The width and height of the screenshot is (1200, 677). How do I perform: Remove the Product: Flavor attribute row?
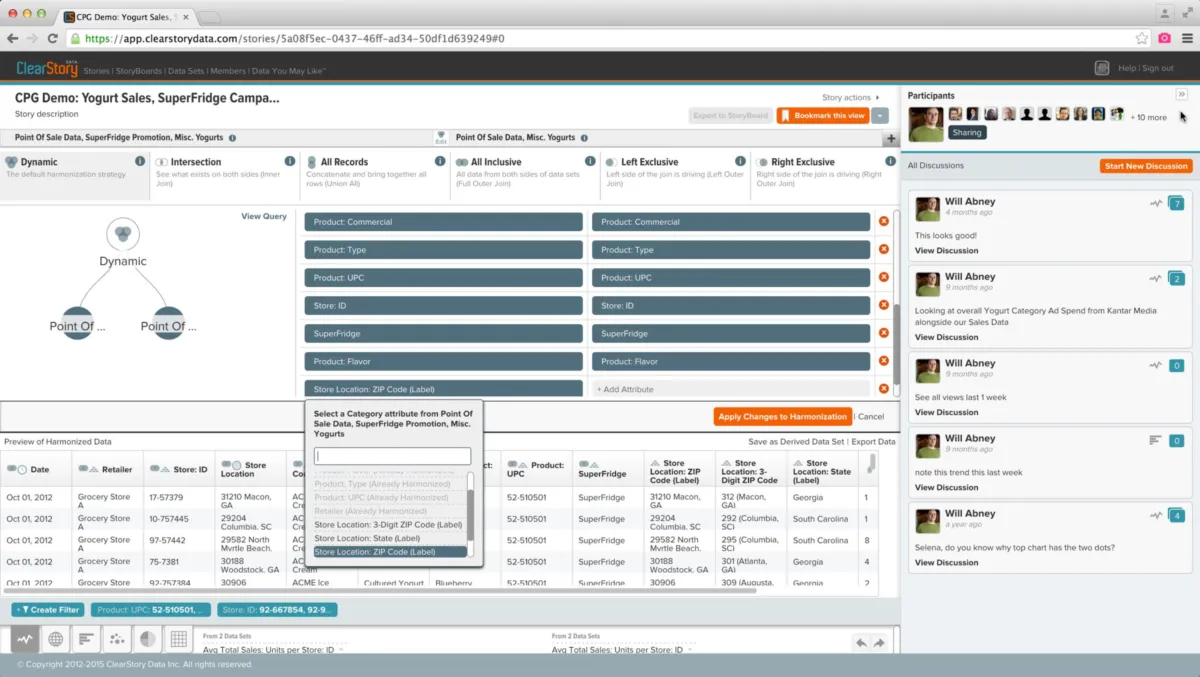click(883, 361)
